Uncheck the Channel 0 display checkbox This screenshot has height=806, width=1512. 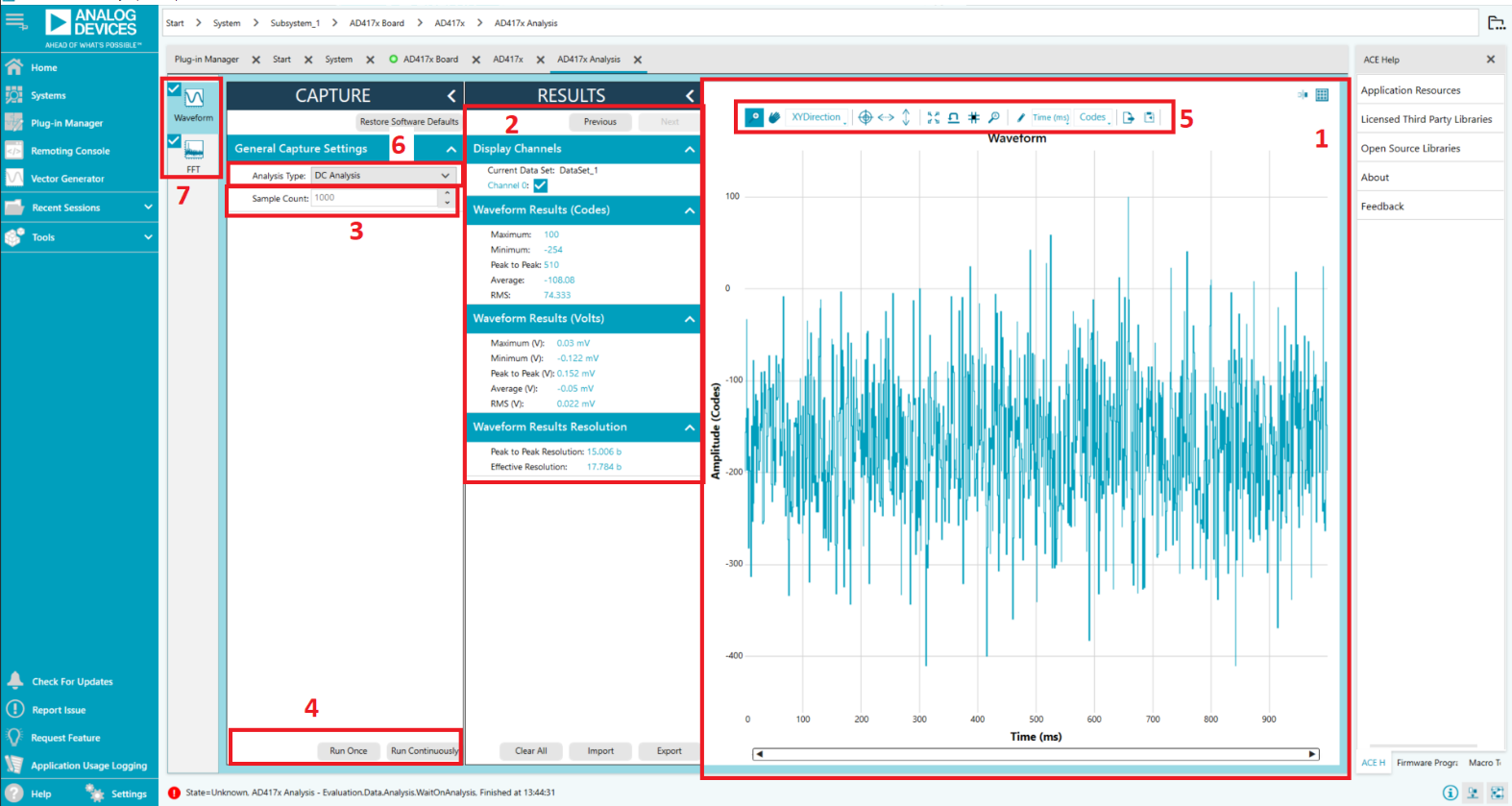point(541,185)
